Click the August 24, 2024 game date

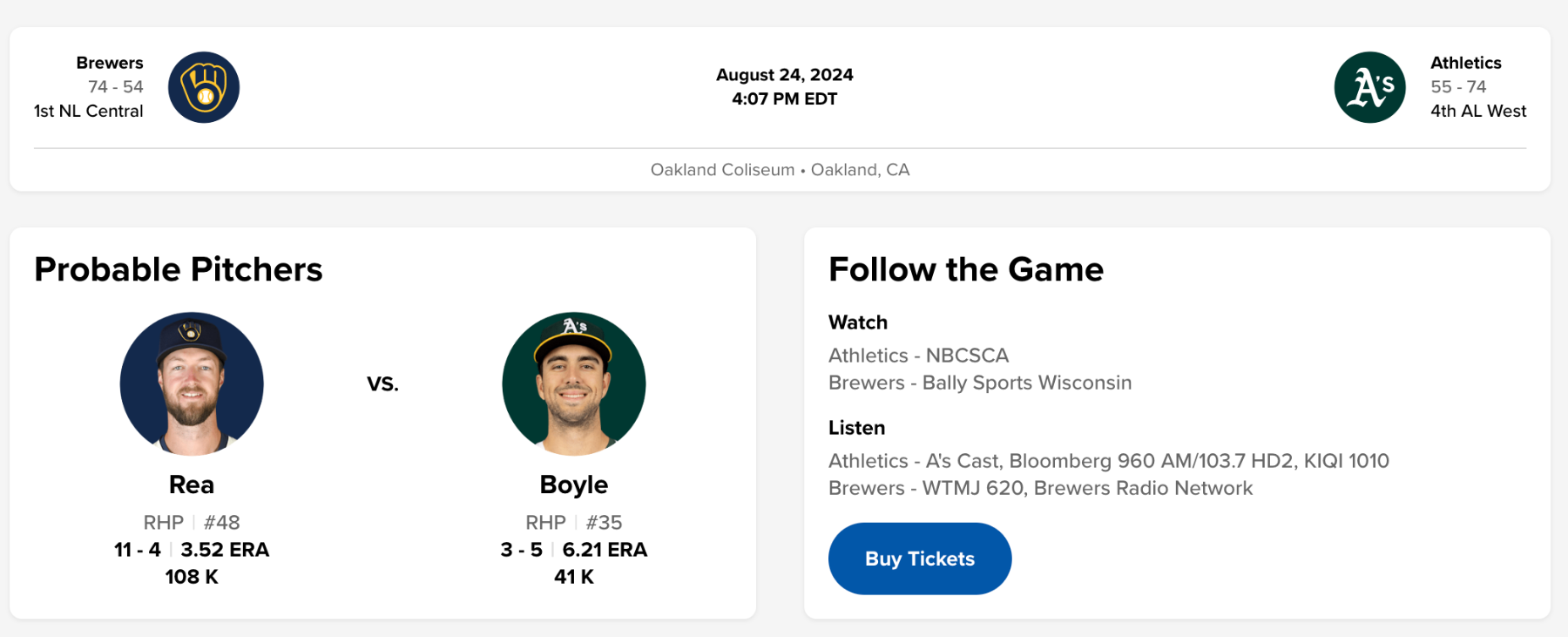pos(784,75)
